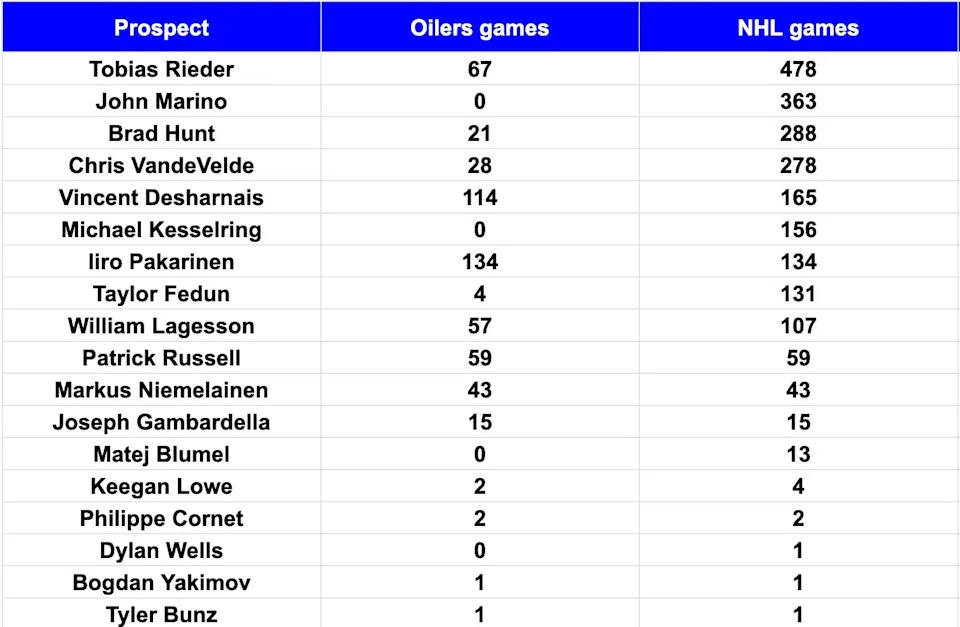Select the Patrick Russell name cell
This screenshot has height=627, width=960.
point(161,358)
